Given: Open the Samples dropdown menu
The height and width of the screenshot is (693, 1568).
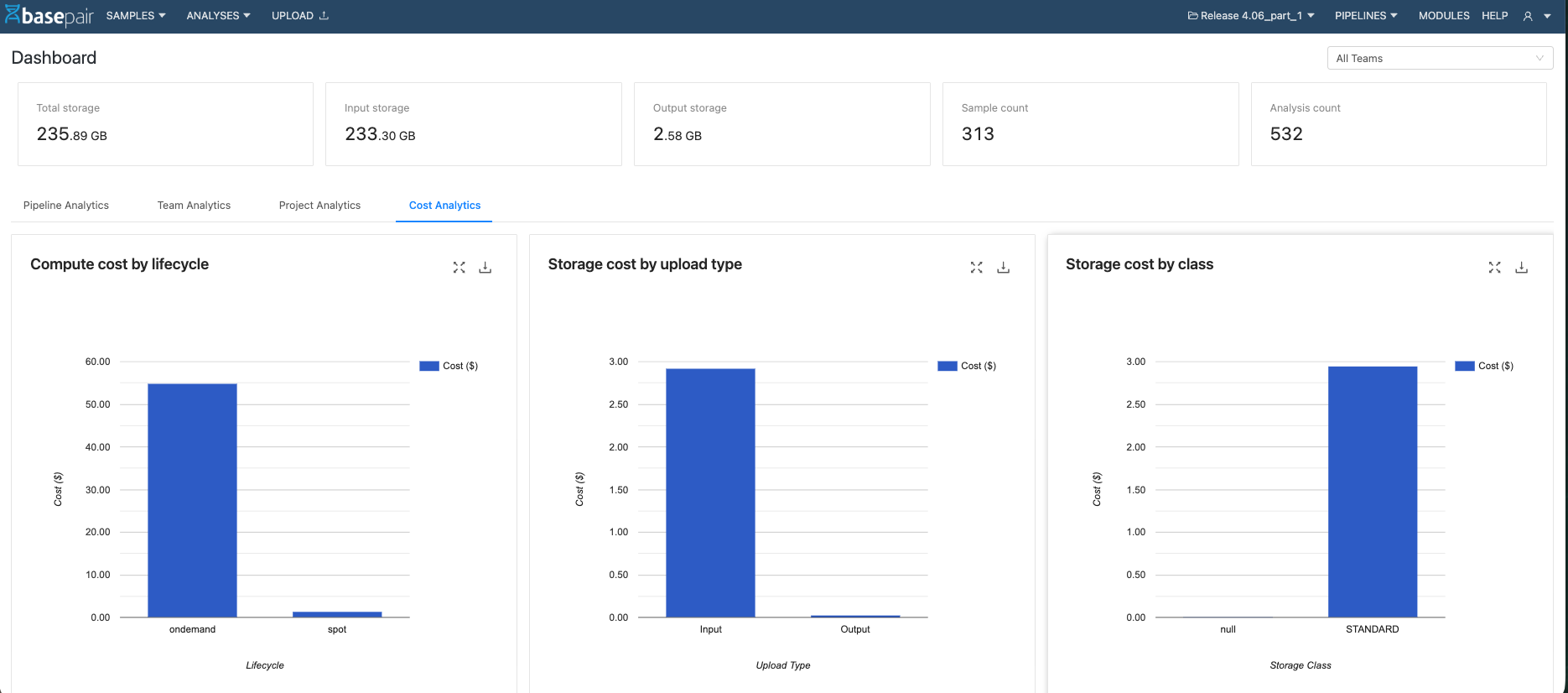Looking at the screenshot, I should tap(136, 16).
